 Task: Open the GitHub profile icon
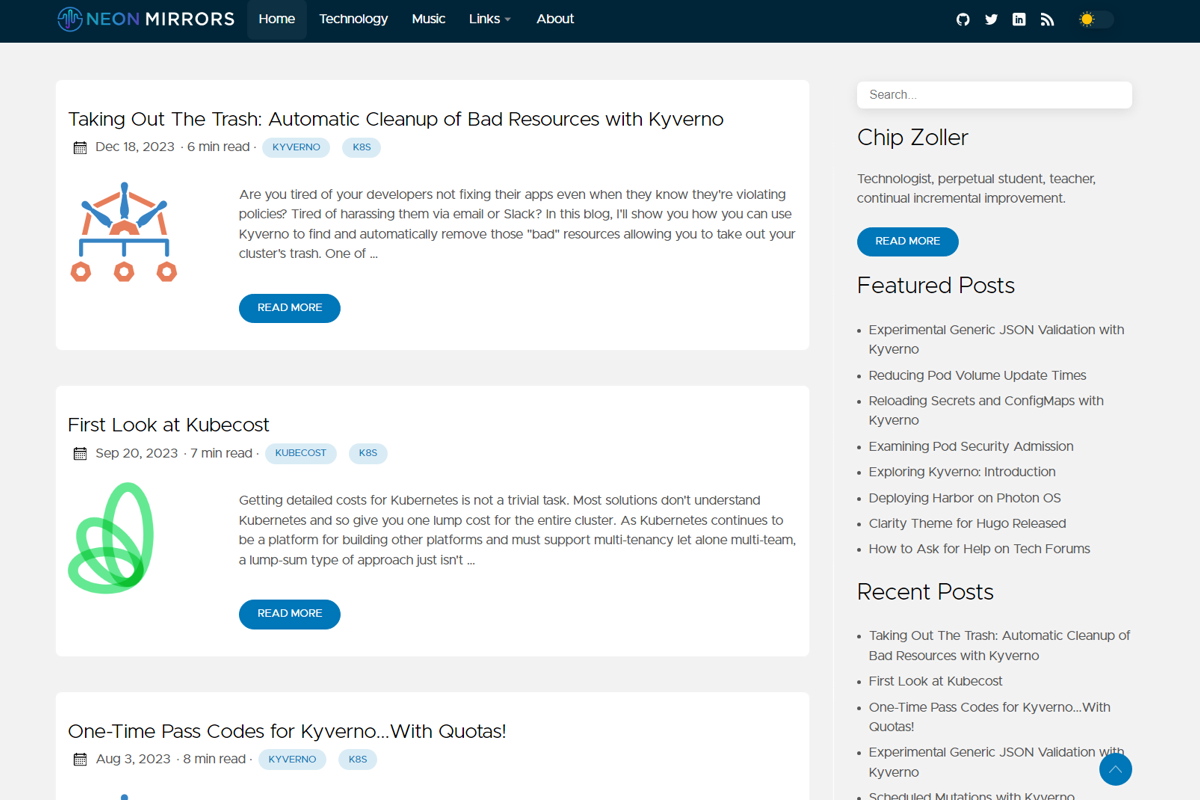(x=963, y=19)
